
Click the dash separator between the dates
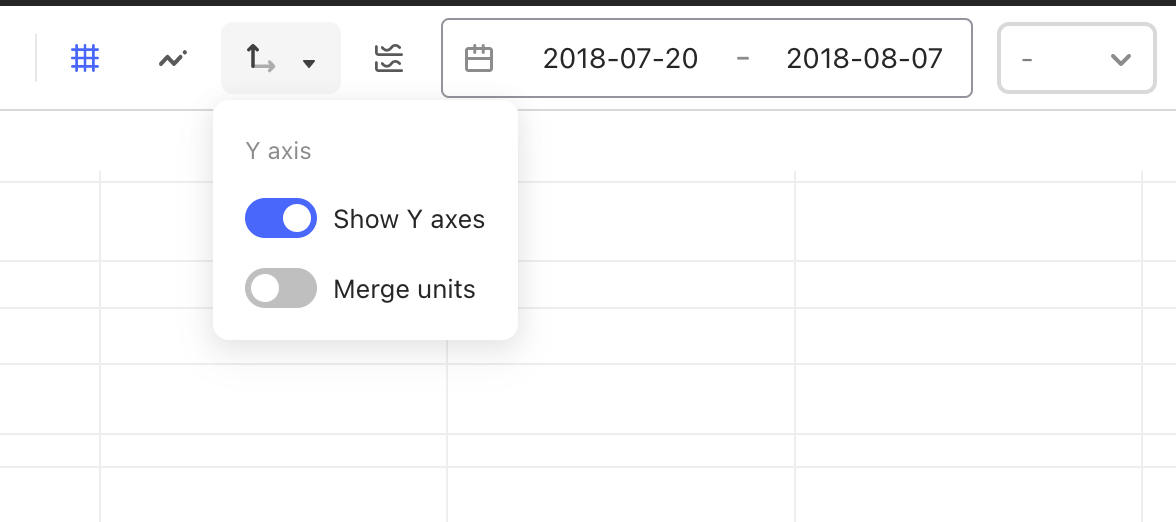point(742,58)
